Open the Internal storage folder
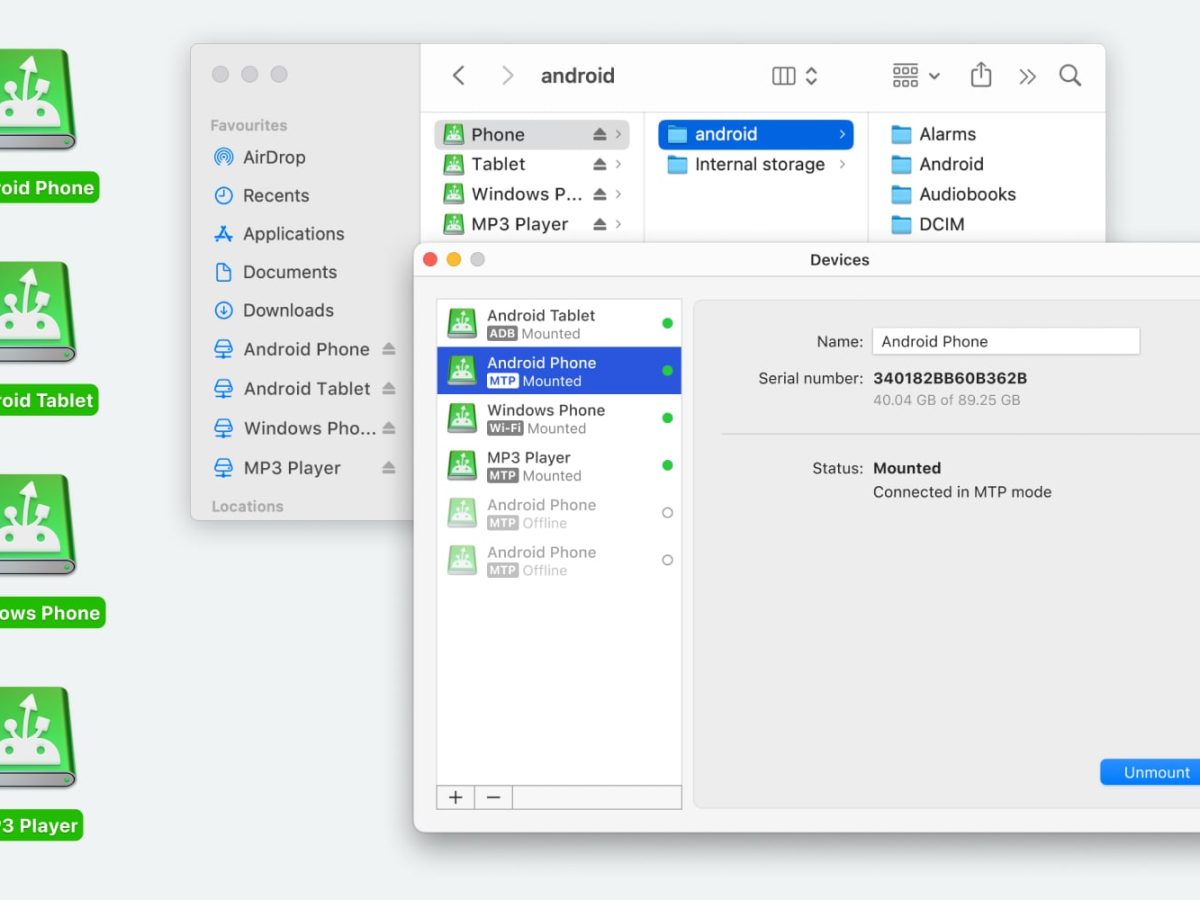Screen dimensions: 1200x900 point(758,164)
